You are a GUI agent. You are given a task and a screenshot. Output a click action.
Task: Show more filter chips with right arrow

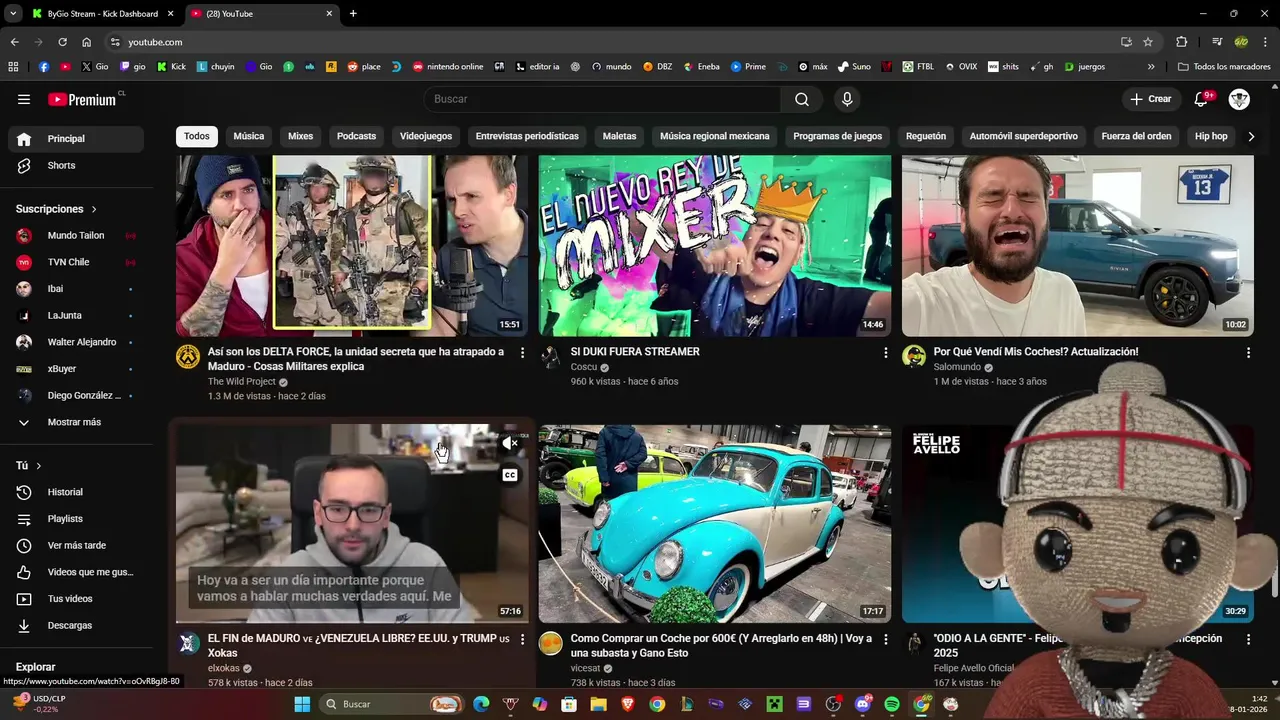(x=1251, y=136)
